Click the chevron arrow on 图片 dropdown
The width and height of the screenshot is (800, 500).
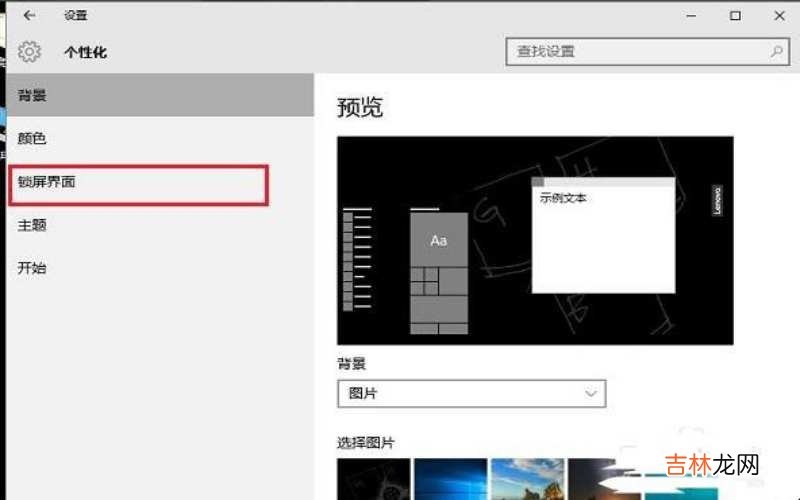[590, 393]
